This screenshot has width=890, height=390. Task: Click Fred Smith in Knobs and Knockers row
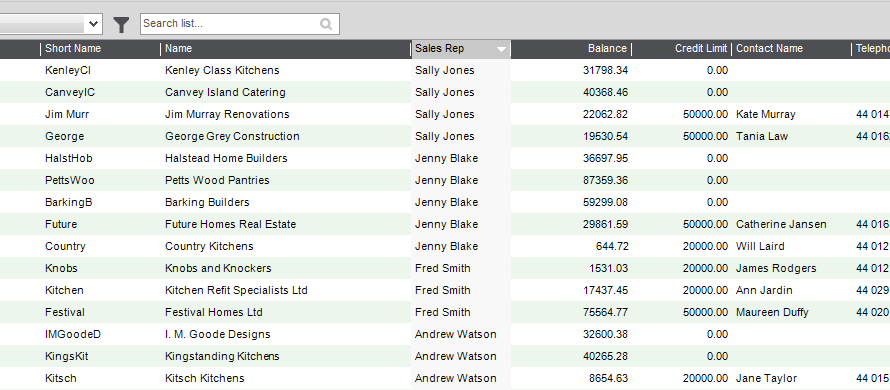(443, 269)
